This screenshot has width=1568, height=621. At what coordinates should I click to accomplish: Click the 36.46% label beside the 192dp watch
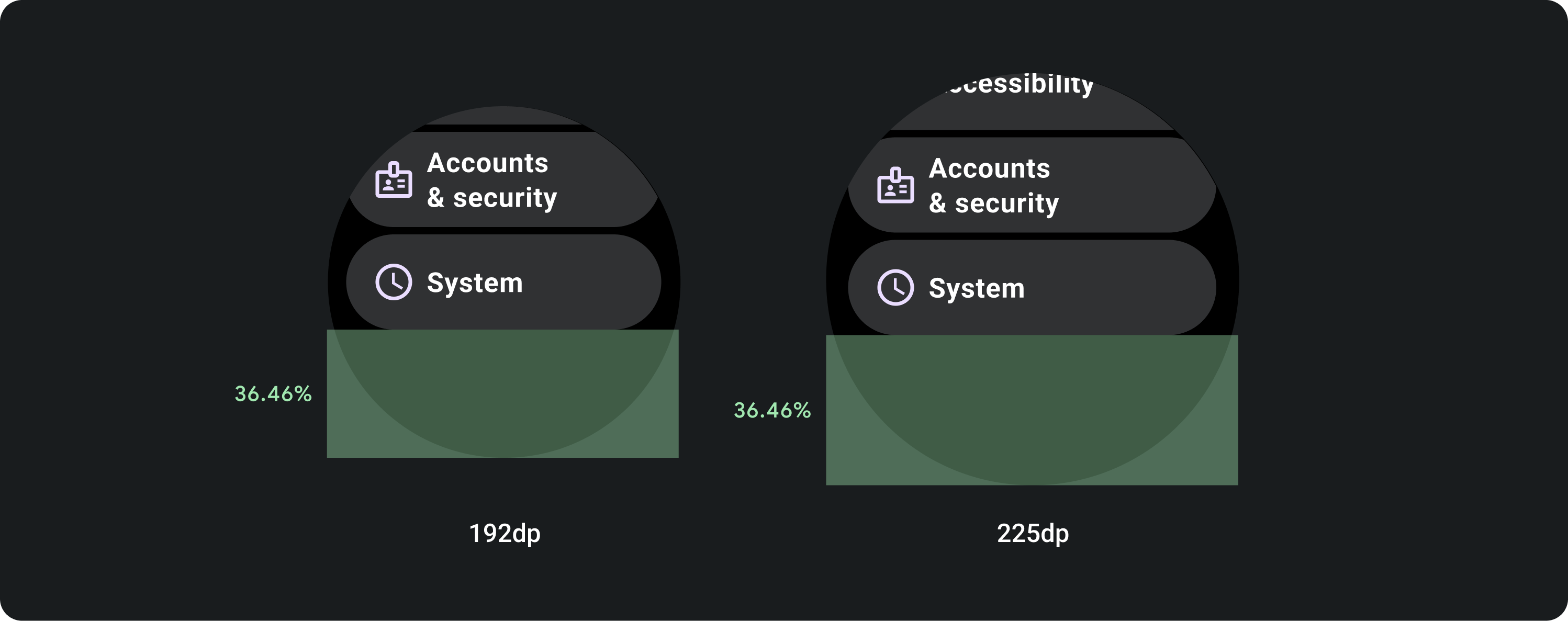(273, 394)
